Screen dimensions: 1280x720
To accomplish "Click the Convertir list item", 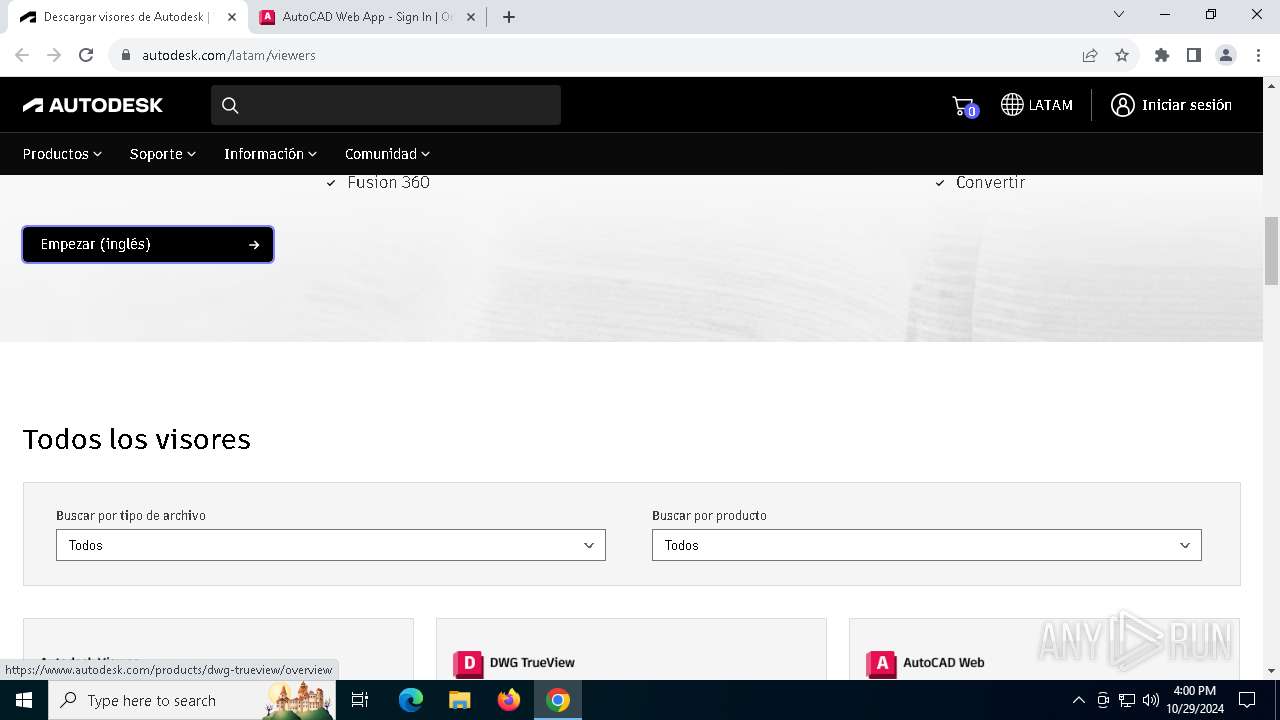I will pyautogui.click(x=990, y=182).
